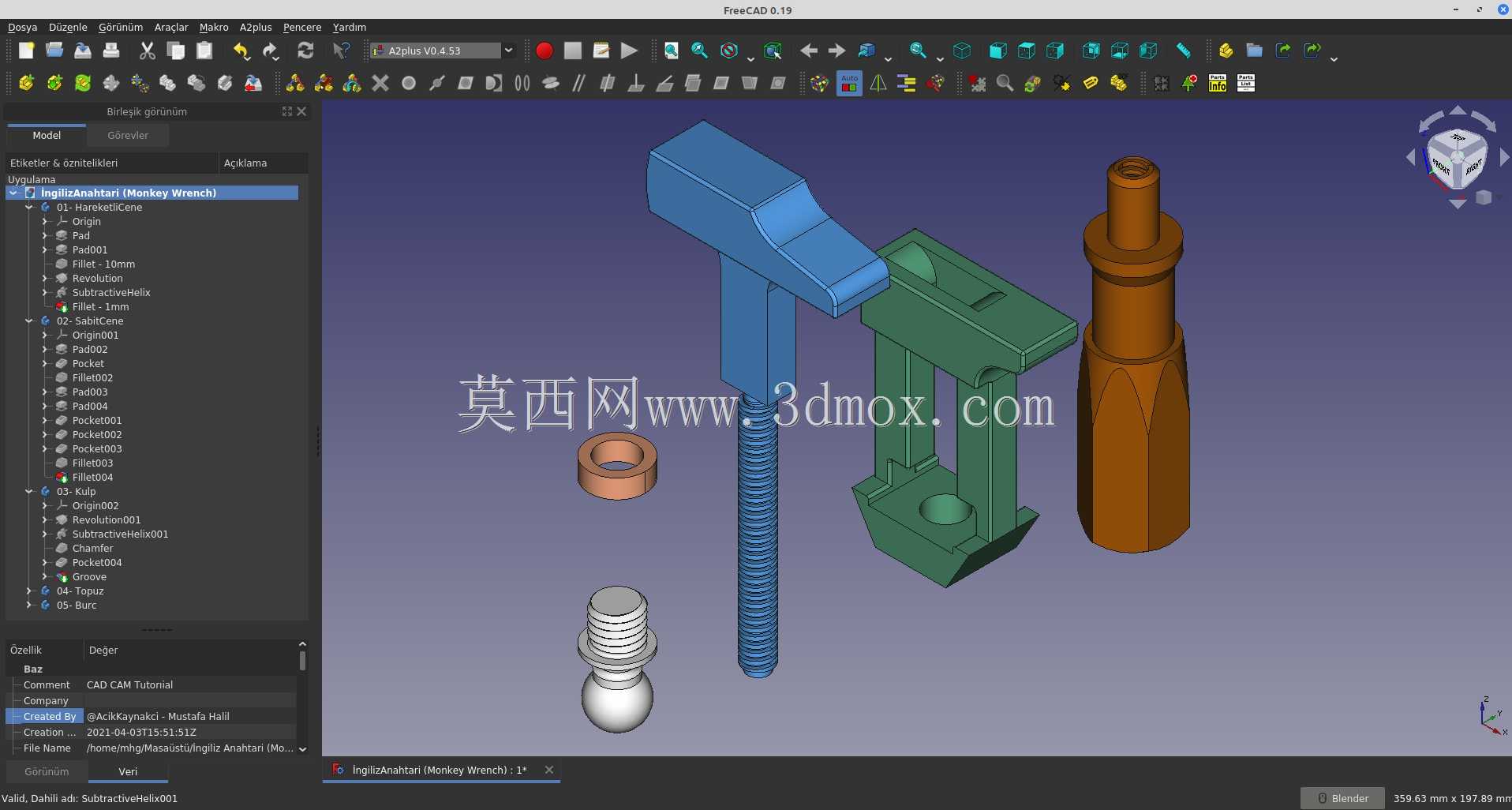Stop macro recording with the square icon
1512x810 pixels.
point(573,51)
